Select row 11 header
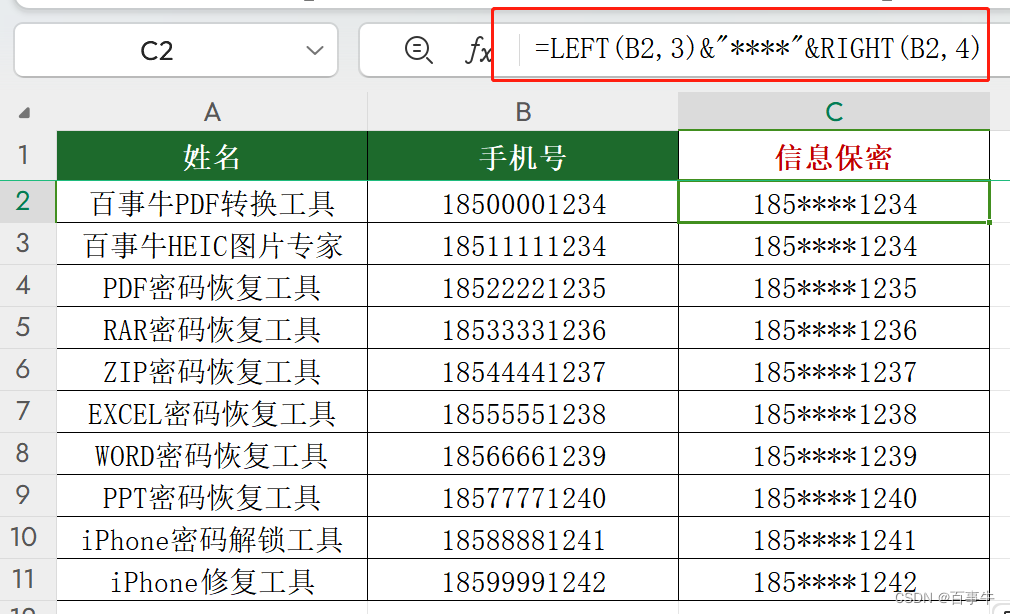The height and width of the screenshot is (614, 1010). coord(23,579)
